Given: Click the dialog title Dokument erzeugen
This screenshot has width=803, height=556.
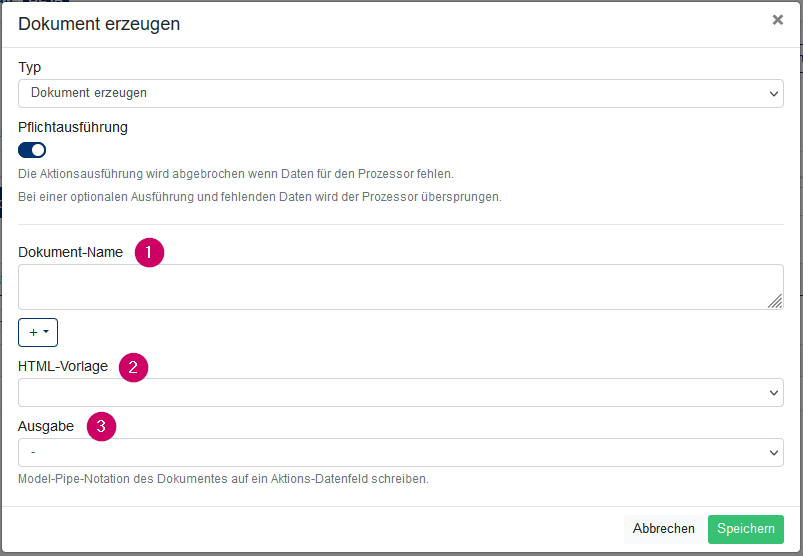Looking at the screenshot, I should click(x=99, y=24).
